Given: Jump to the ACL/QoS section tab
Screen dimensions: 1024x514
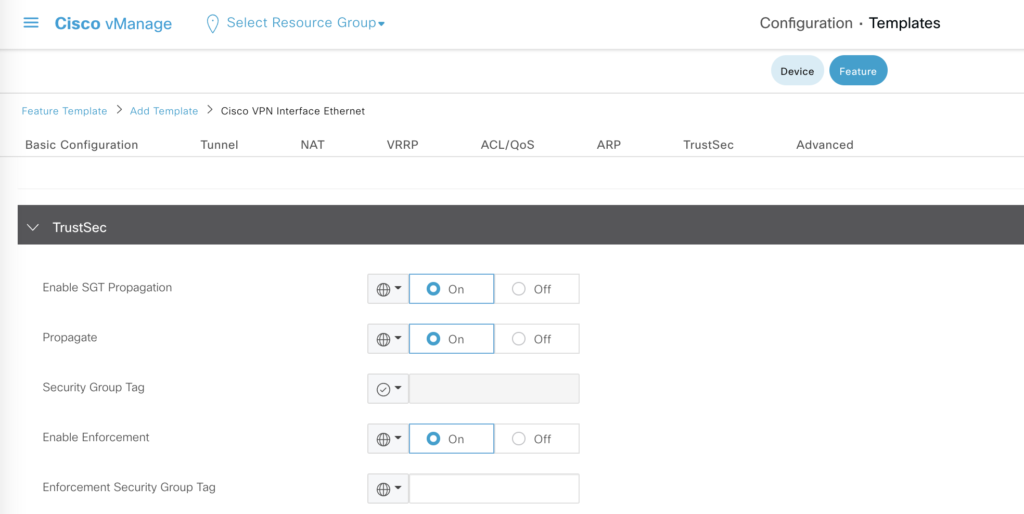Looking at the screenshot, I should pos(507,145).
